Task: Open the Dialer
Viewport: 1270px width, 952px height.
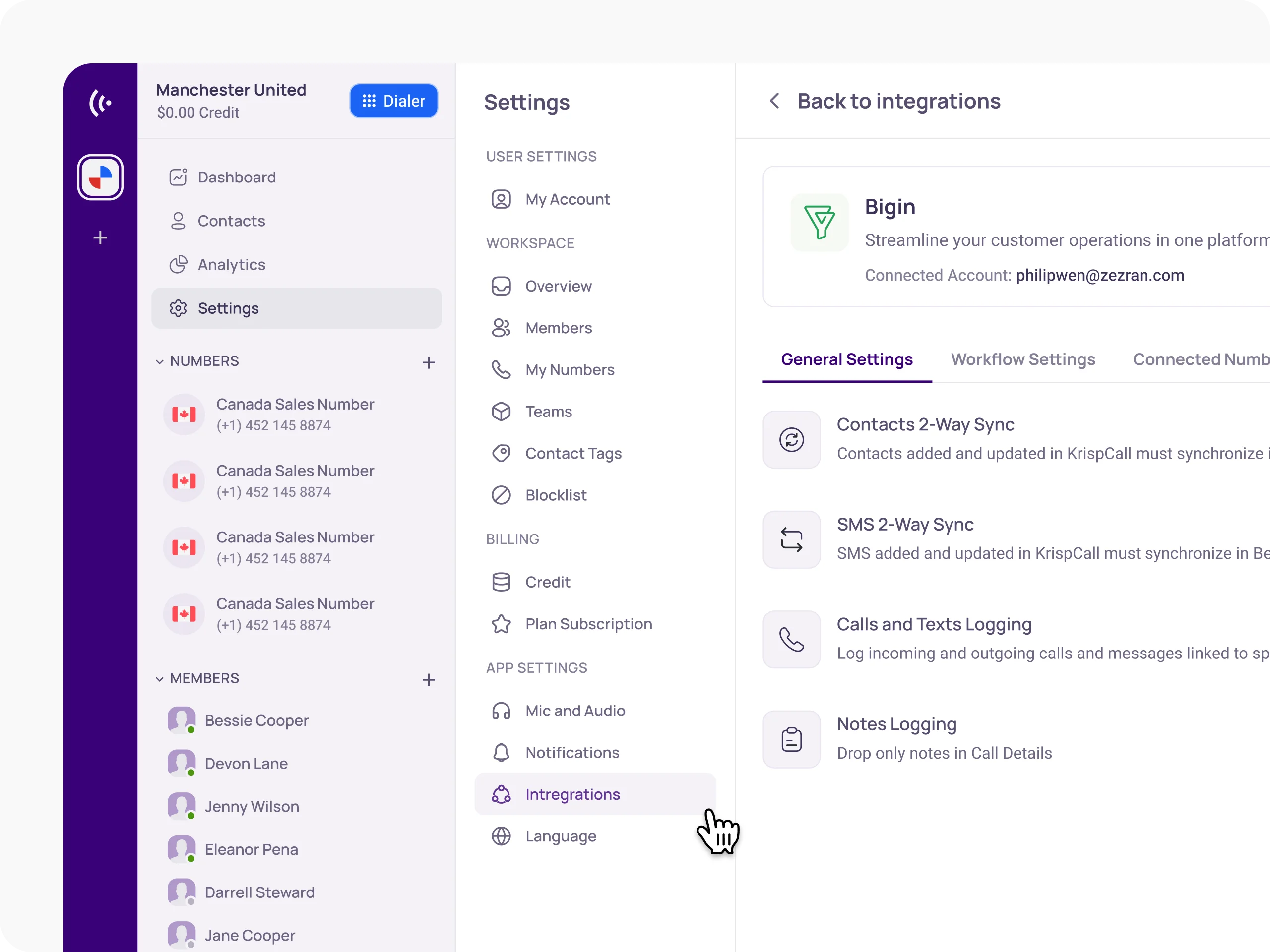Action: (x=394, y=101)
